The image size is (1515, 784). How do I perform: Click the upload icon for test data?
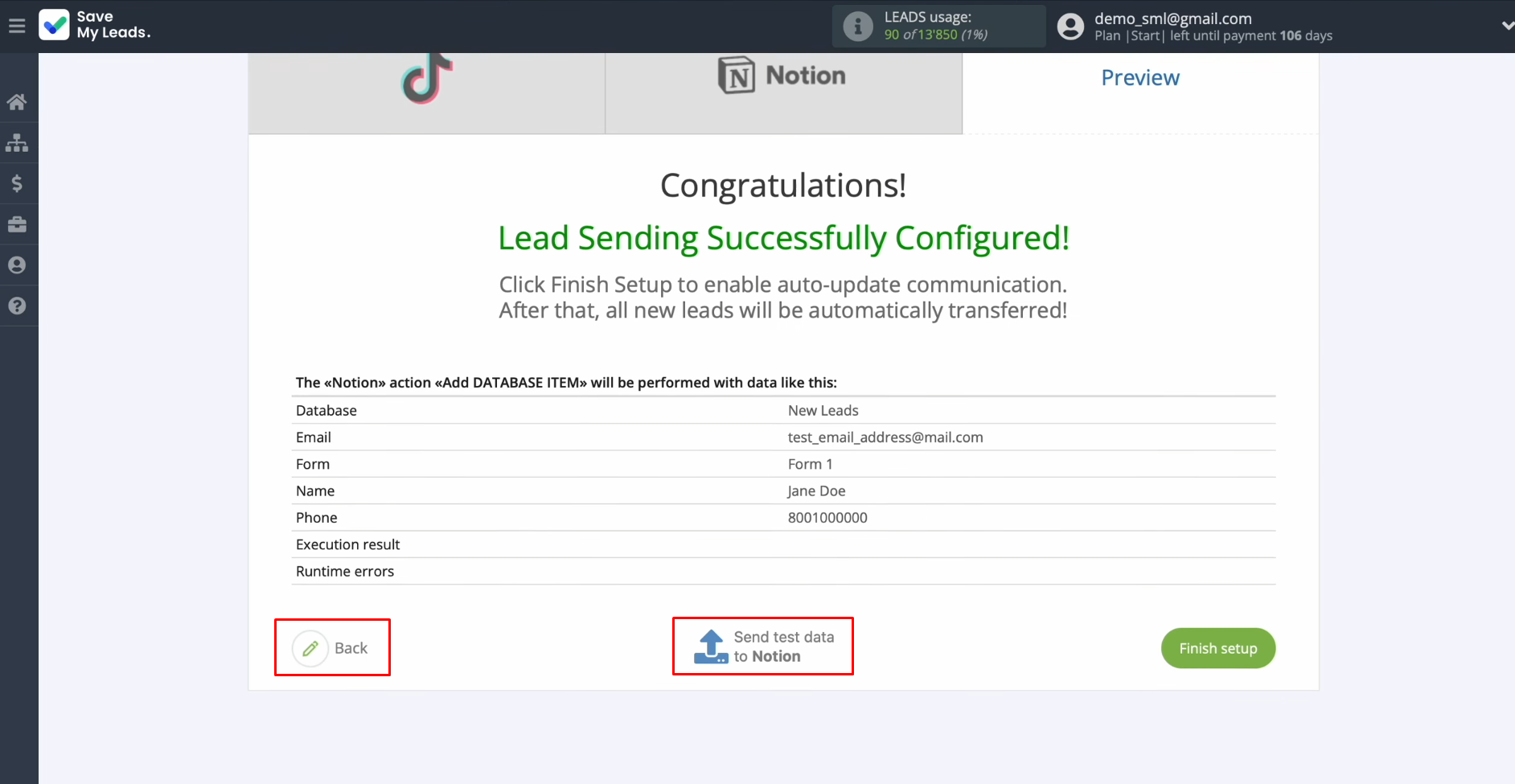click(x=711, y=646)
